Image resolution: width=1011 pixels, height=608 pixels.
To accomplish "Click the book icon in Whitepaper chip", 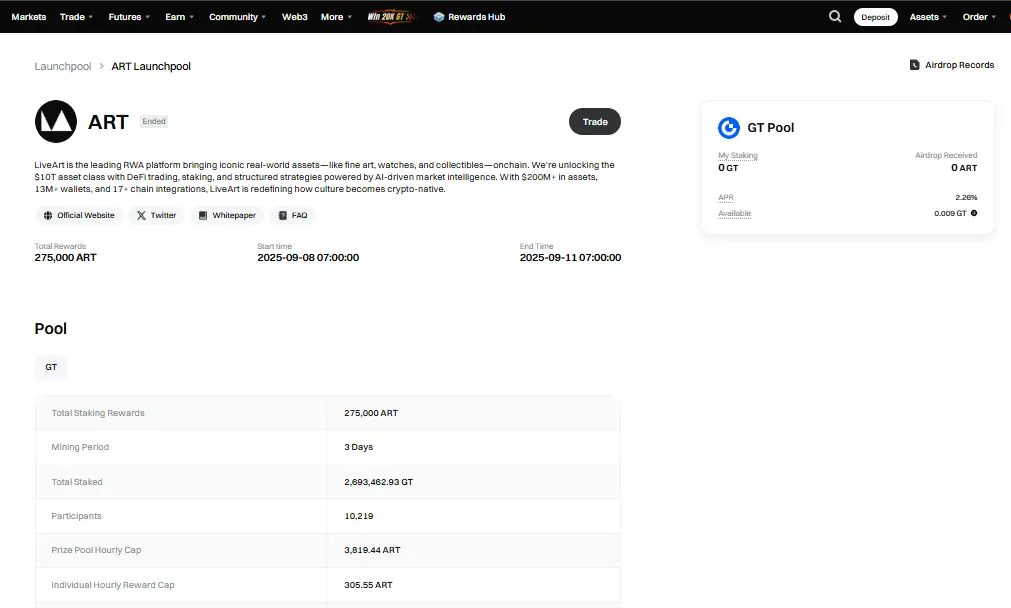I will (202, 215).
